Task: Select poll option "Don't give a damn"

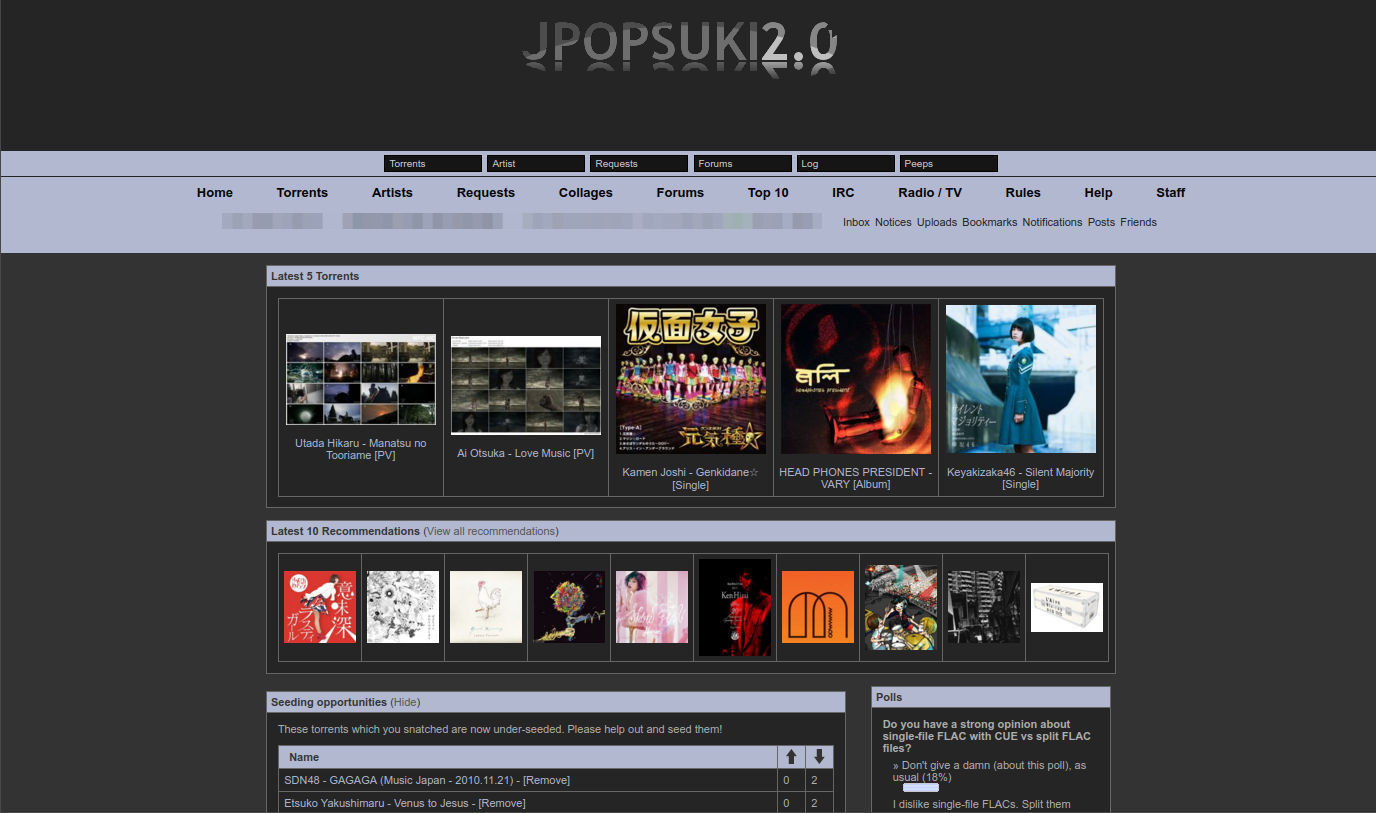Action: click(x=989, y=771)
